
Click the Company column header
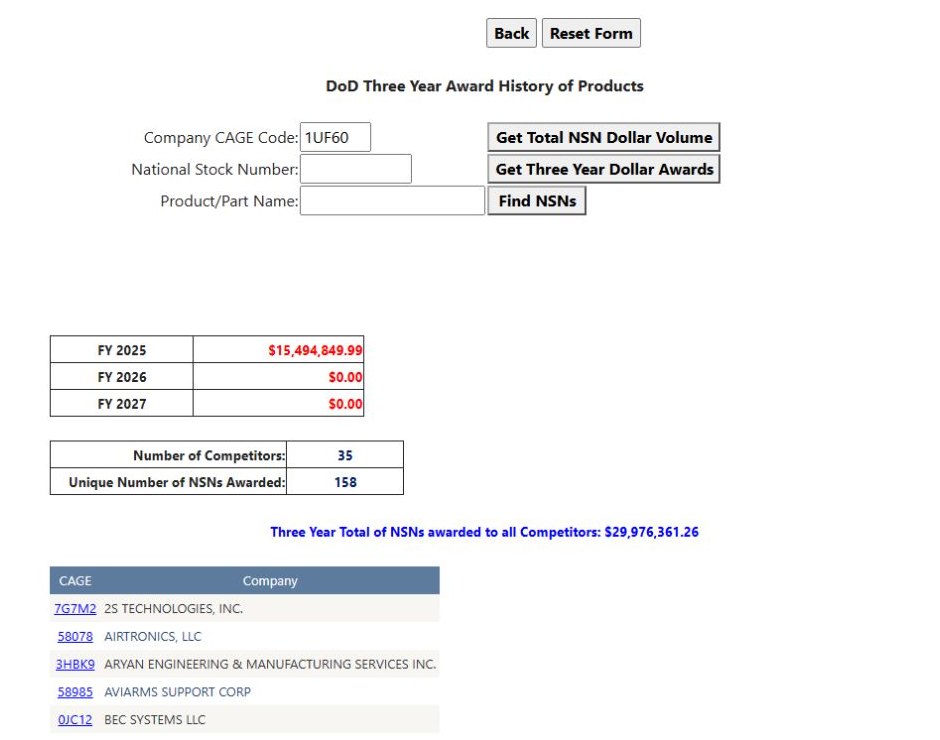point(270,580)
